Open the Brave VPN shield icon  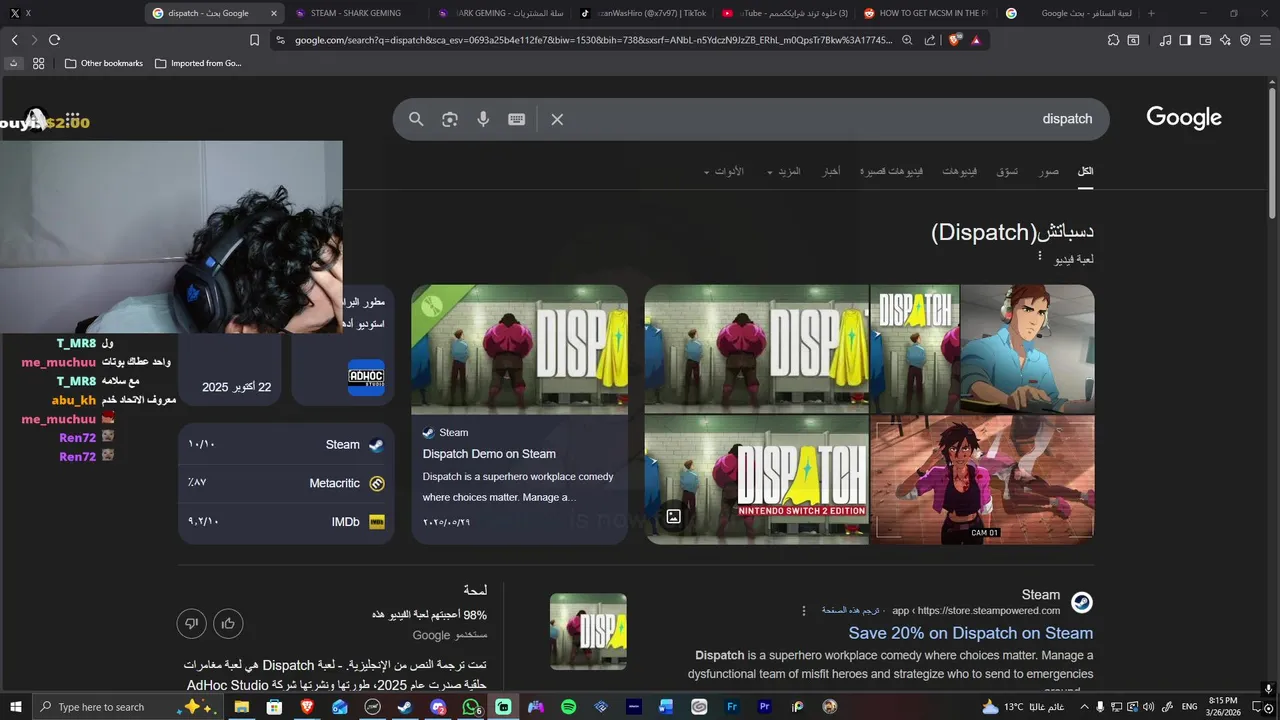pos(1245,40)
